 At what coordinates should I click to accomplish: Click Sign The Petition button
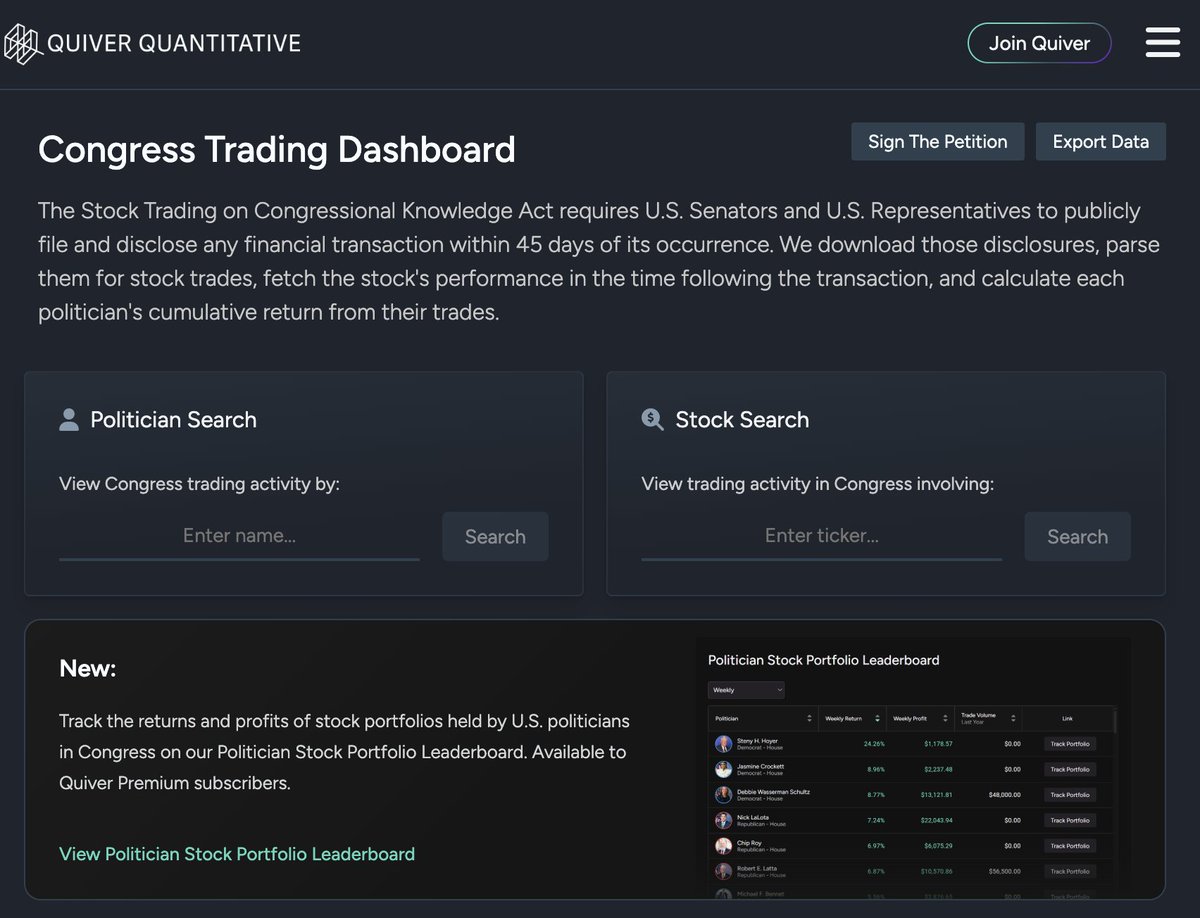click(937, 142)
